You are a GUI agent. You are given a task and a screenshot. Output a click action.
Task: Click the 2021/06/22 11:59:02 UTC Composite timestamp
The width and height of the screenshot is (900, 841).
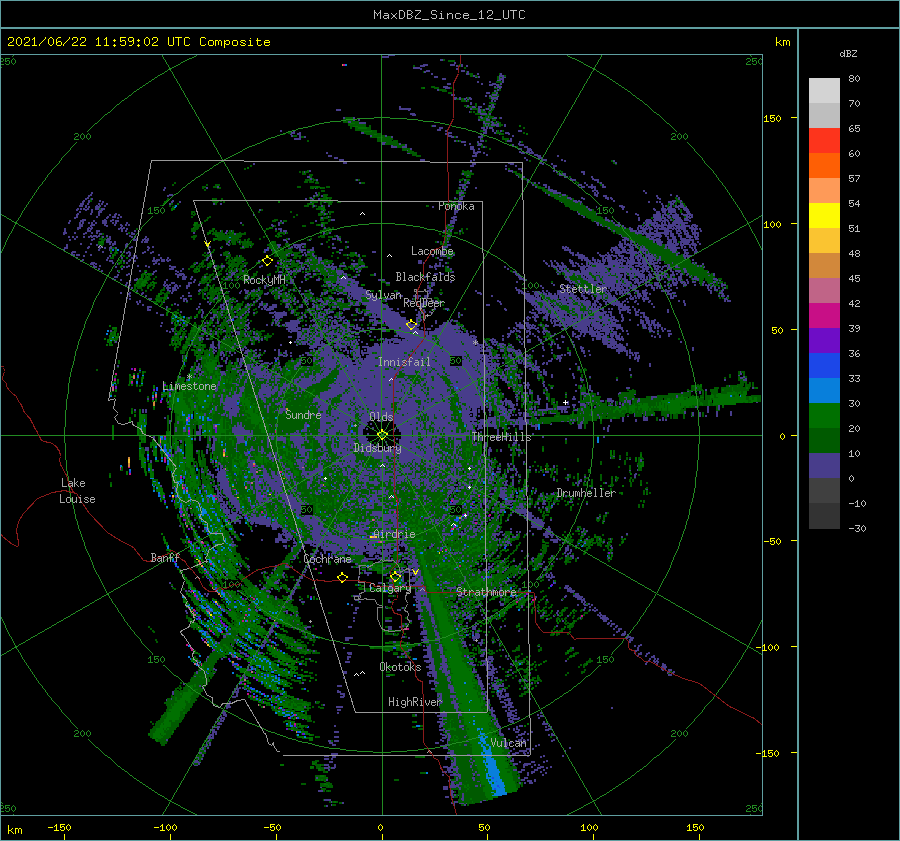(x=138, y=42)
